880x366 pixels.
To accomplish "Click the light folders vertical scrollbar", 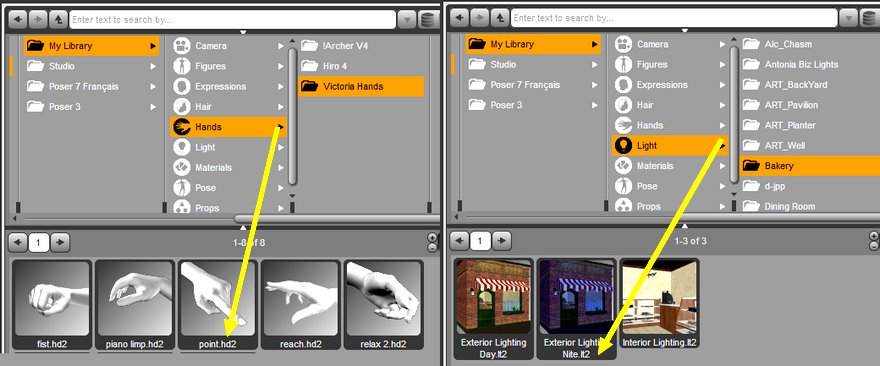I will (x=734, y=115).
